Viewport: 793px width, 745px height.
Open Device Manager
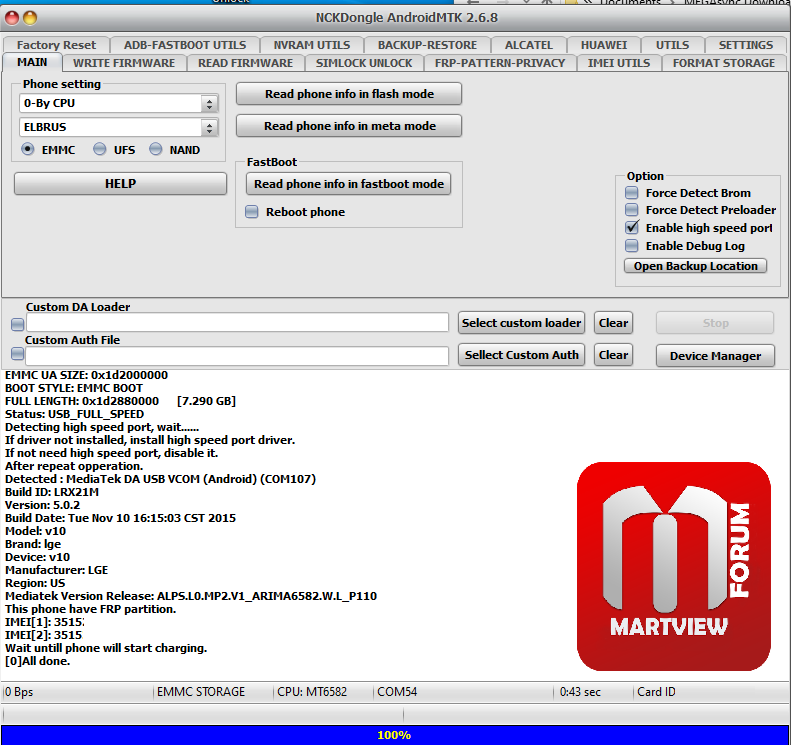(x=715, y=356)
